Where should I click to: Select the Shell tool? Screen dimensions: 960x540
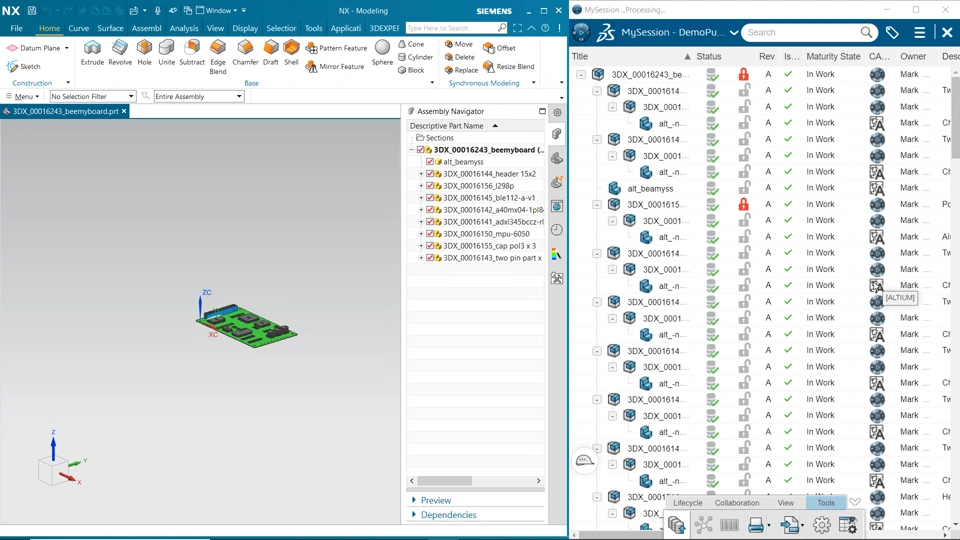[x=291, y=53]
